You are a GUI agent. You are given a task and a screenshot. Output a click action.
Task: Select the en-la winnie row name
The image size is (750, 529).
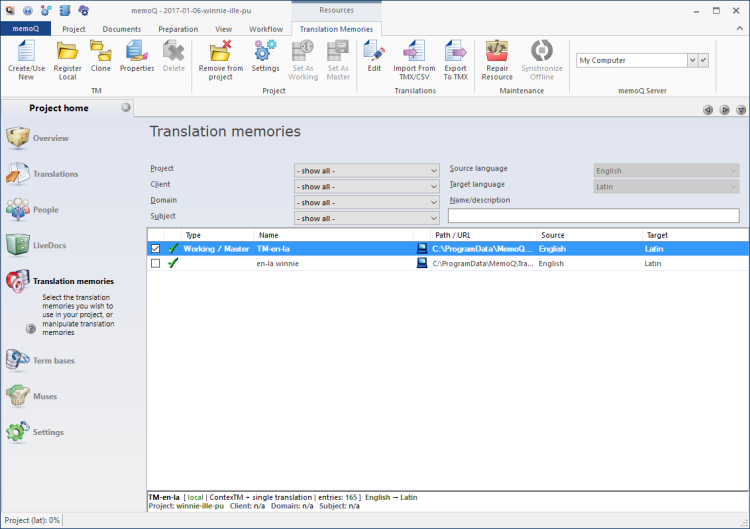pyautogui.click(x=277, y=264)
